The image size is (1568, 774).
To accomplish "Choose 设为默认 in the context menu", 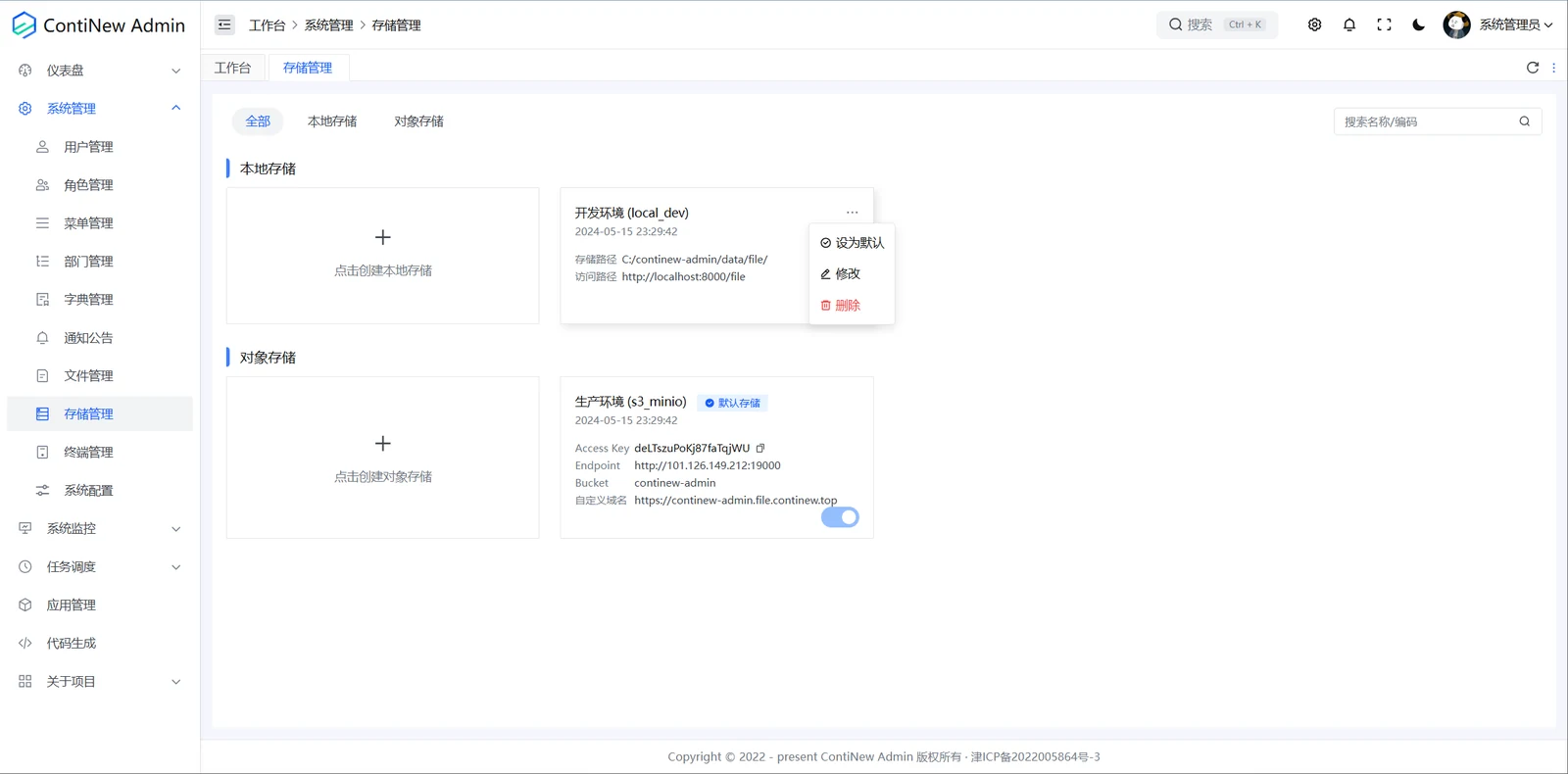I will [852, 243].
